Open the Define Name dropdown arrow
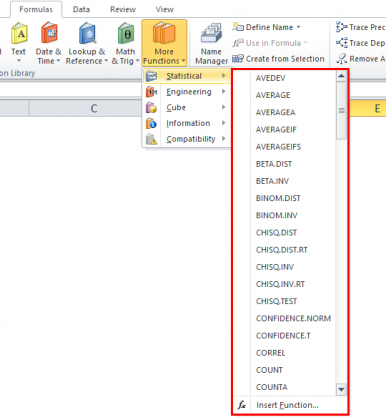The height and width of the screenshot is (420, 386). tap(298, 27)
